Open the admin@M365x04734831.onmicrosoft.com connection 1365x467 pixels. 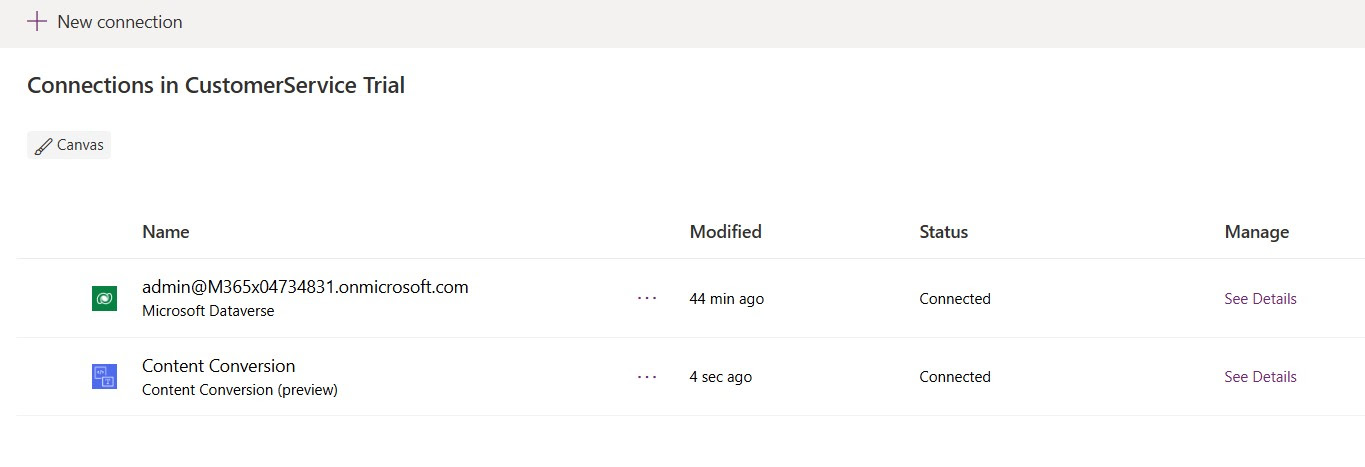click(x=305, y=287)
